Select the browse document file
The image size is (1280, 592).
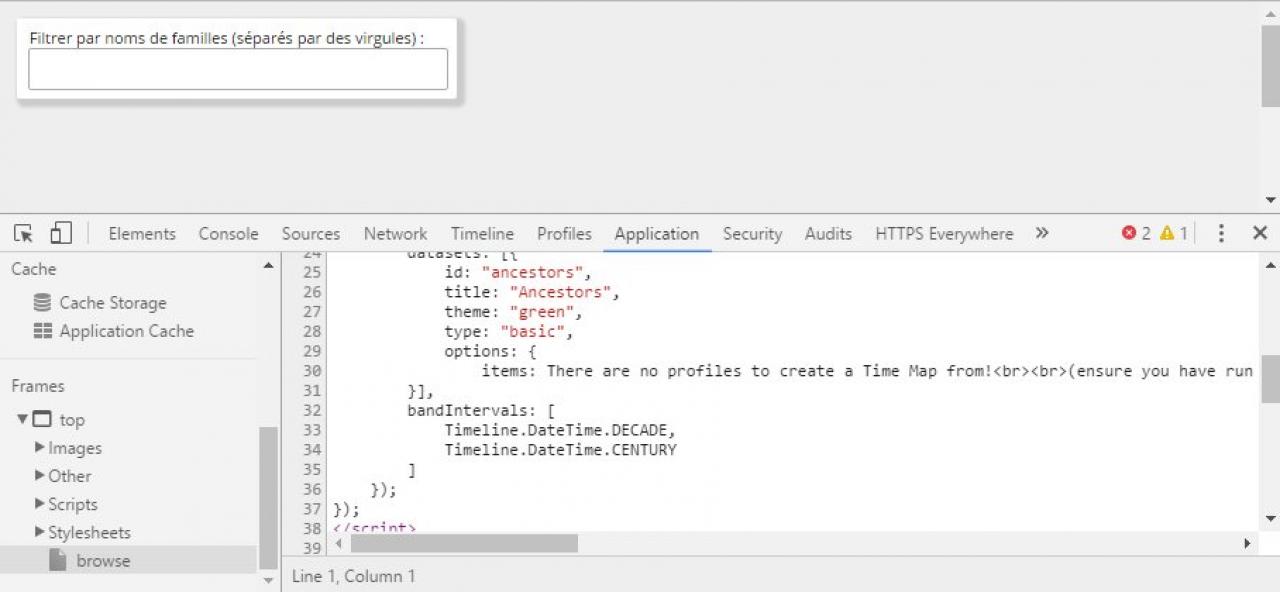coord(103,561)
